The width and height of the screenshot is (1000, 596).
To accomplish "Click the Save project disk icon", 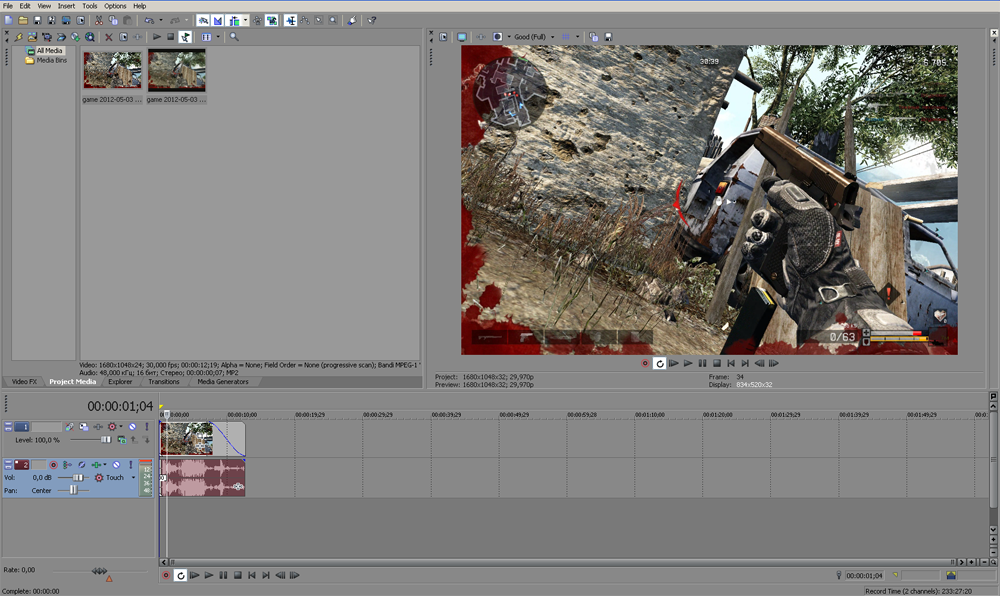I will 37,20.
